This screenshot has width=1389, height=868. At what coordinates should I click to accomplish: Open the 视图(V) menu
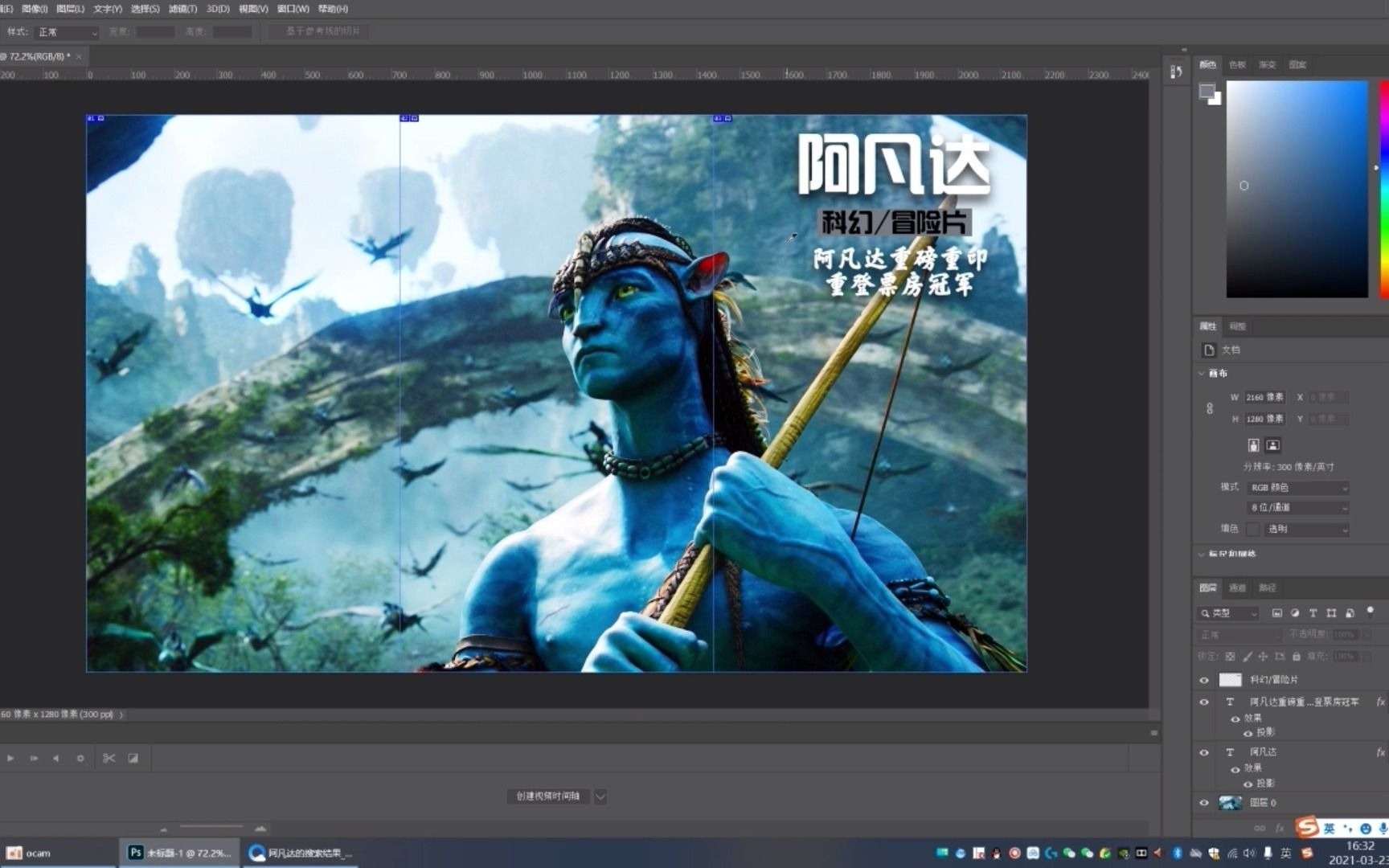(x=253, y=9)
